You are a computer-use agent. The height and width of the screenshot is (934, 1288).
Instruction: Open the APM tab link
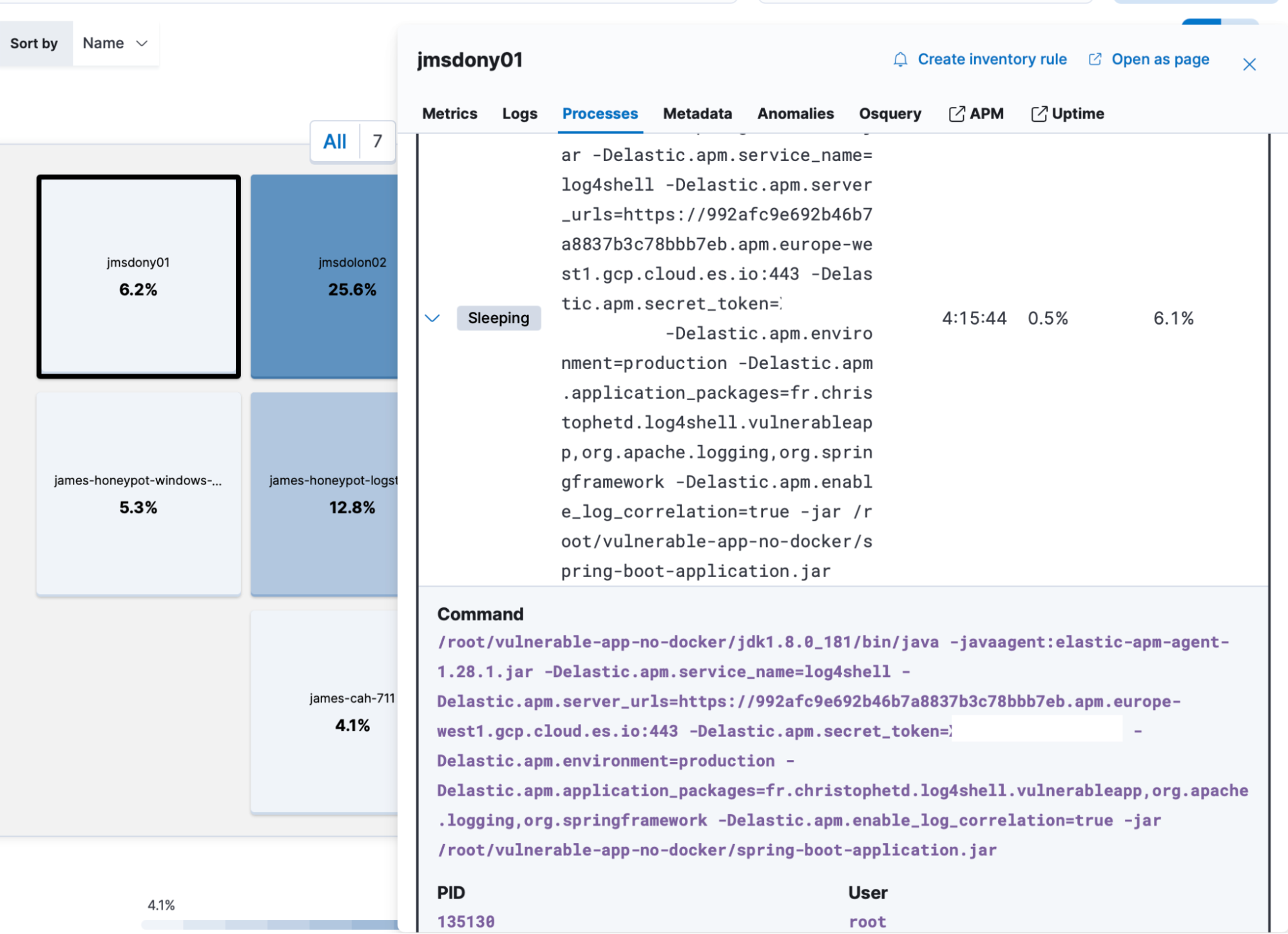[x=976, y=113]
